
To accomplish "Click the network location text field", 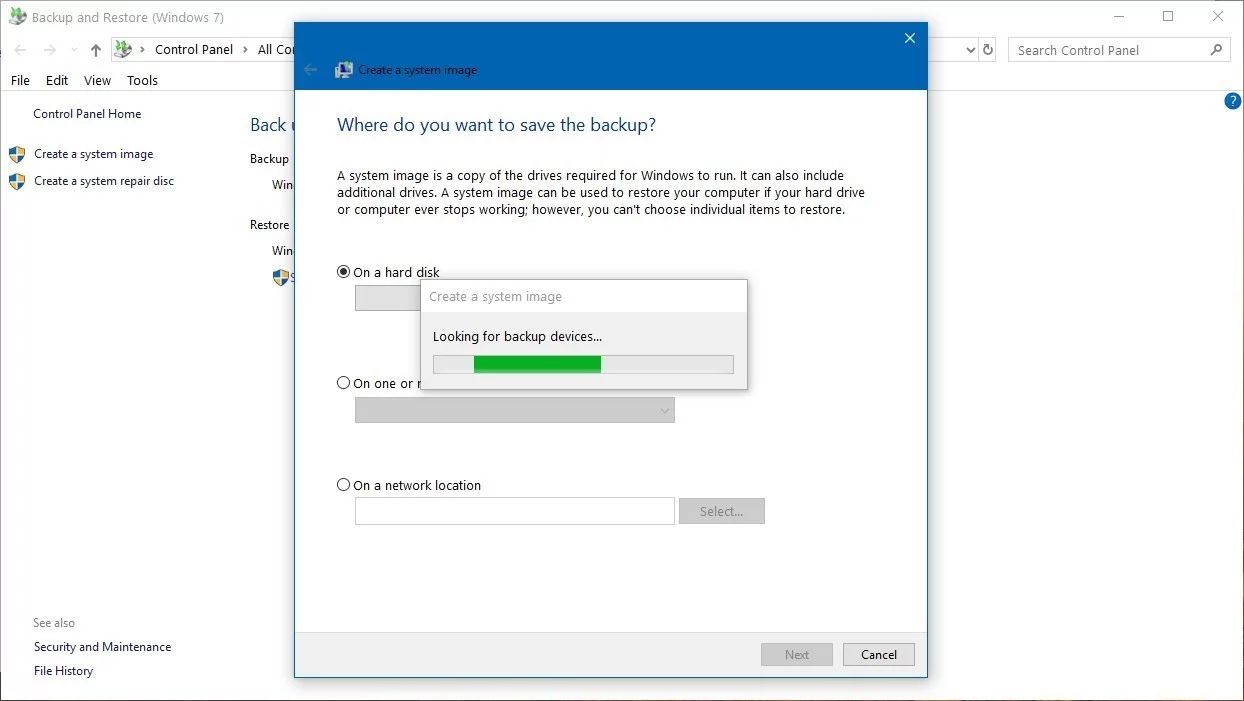I will coord(515,511).
